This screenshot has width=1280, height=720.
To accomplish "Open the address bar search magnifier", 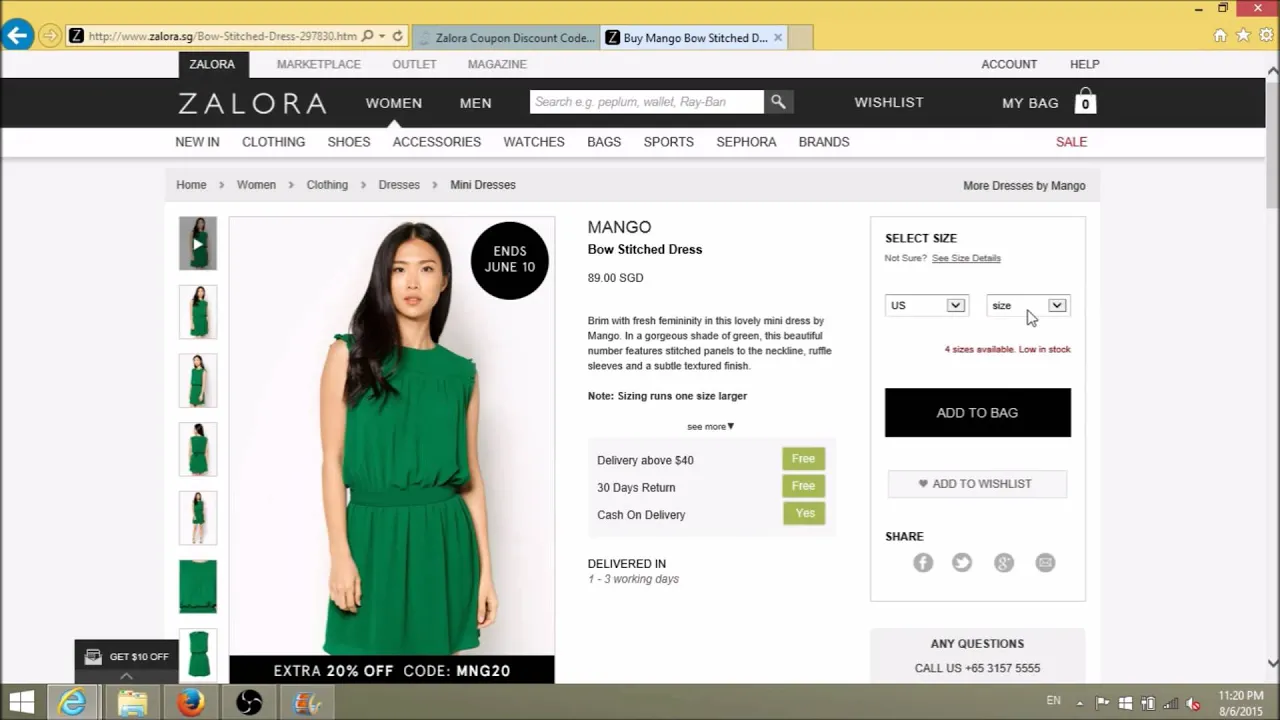I will coord(368,36).
